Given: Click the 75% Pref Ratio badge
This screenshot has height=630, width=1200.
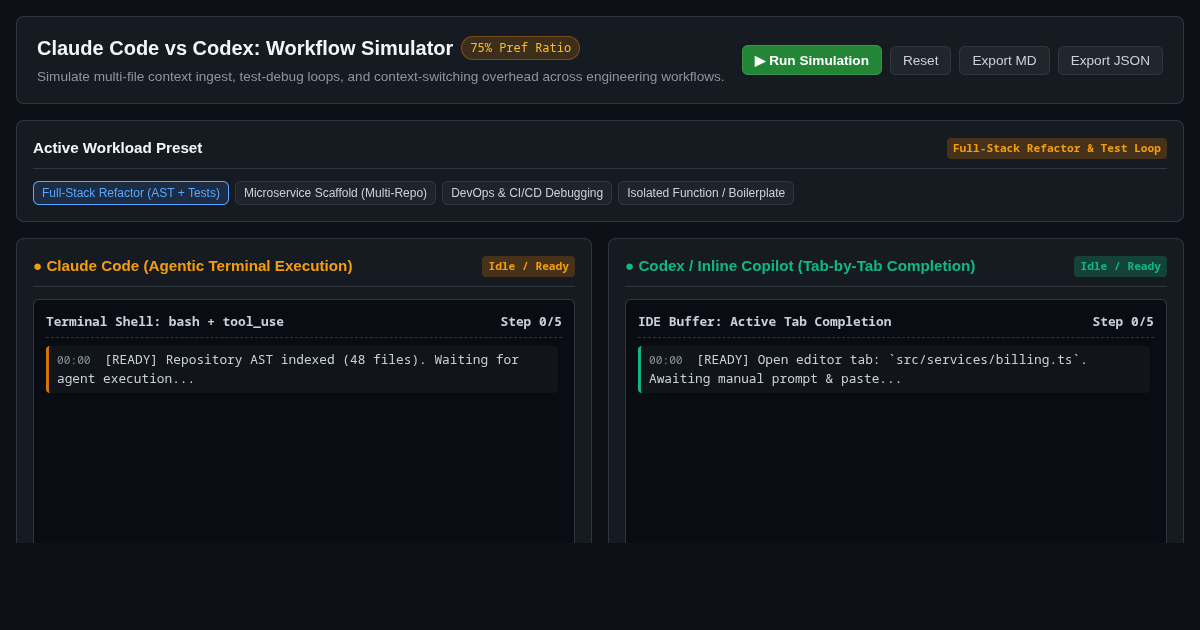Looking at the screenshot, I should pos(520,48).
